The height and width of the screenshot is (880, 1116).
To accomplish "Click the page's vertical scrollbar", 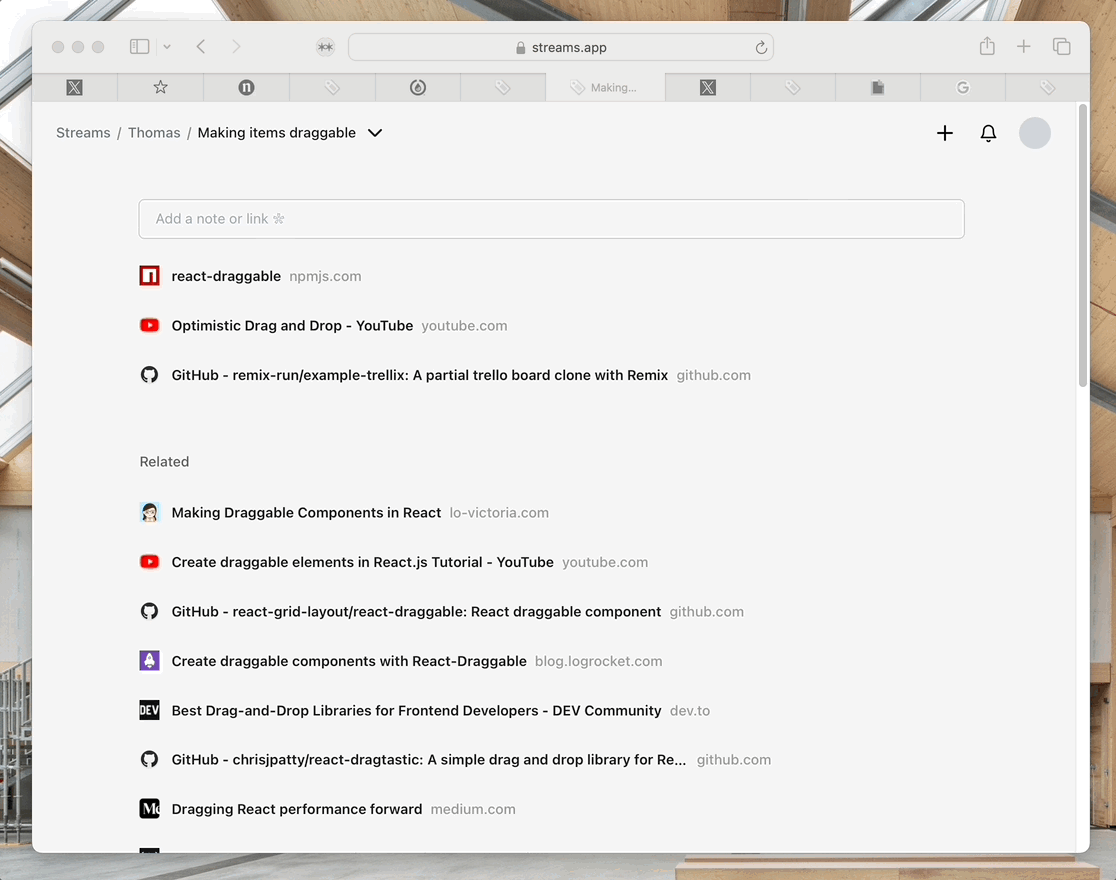I will click(1083, 250).
